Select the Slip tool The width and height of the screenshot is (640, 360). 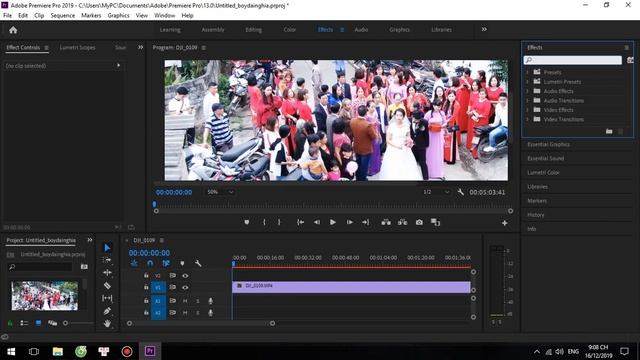point(107,298)
